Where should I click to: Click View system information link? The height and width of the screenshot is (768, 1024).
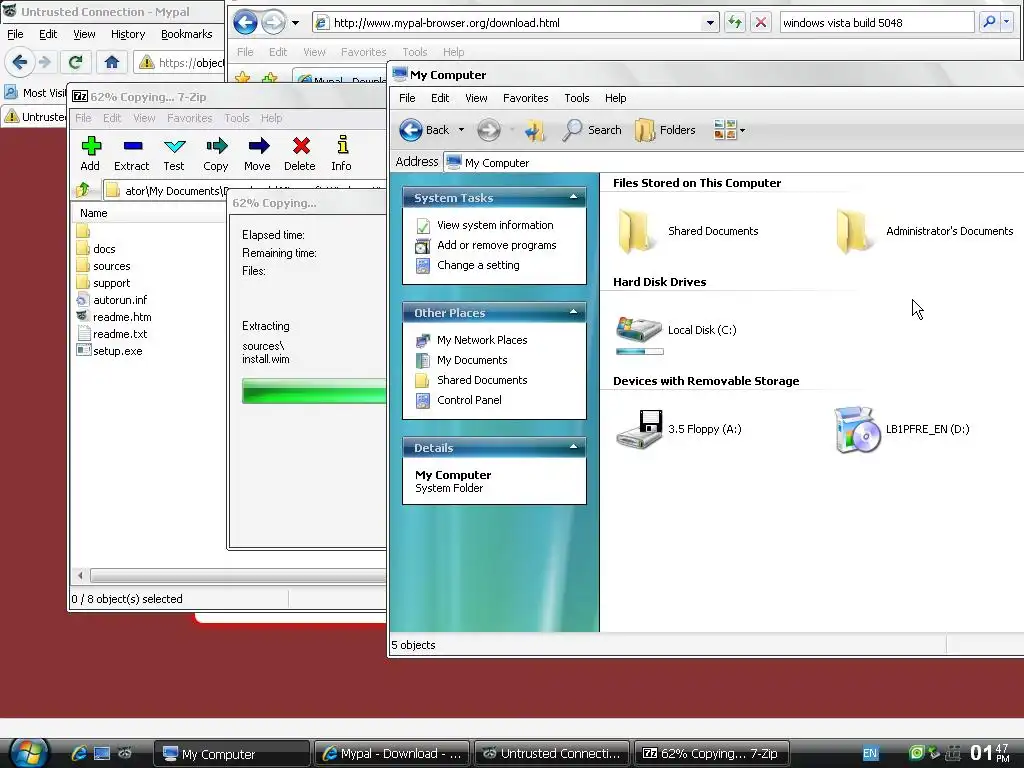(495, 225)
